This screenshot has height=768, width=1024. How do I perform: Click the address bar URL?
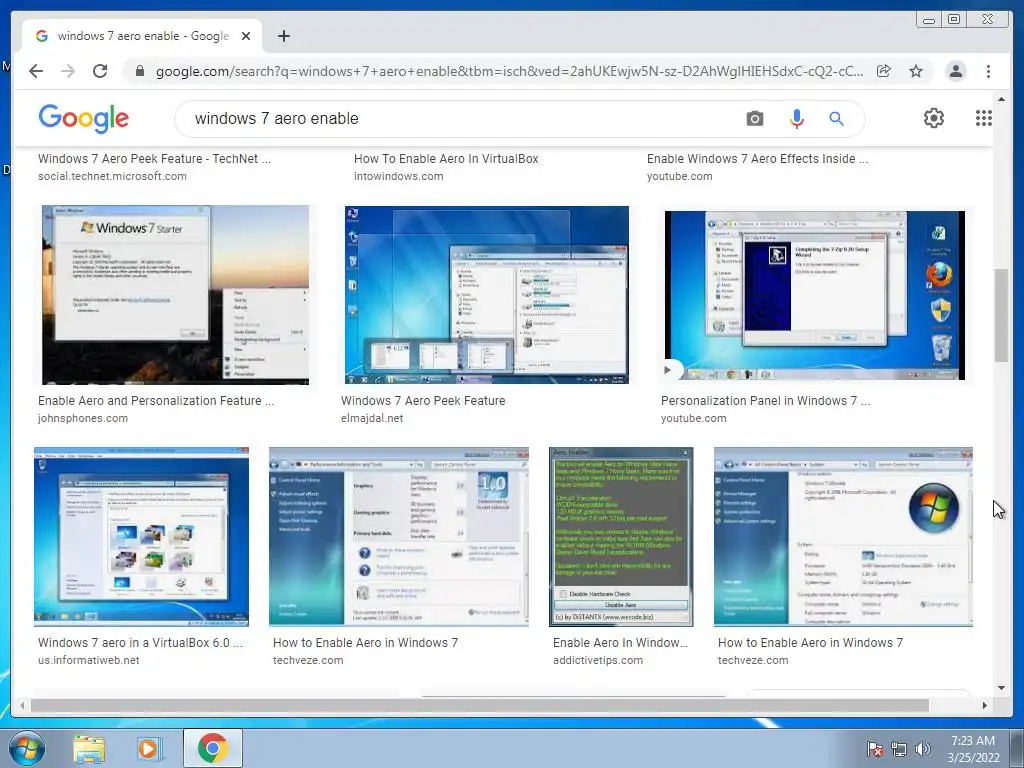coord(509,71)
